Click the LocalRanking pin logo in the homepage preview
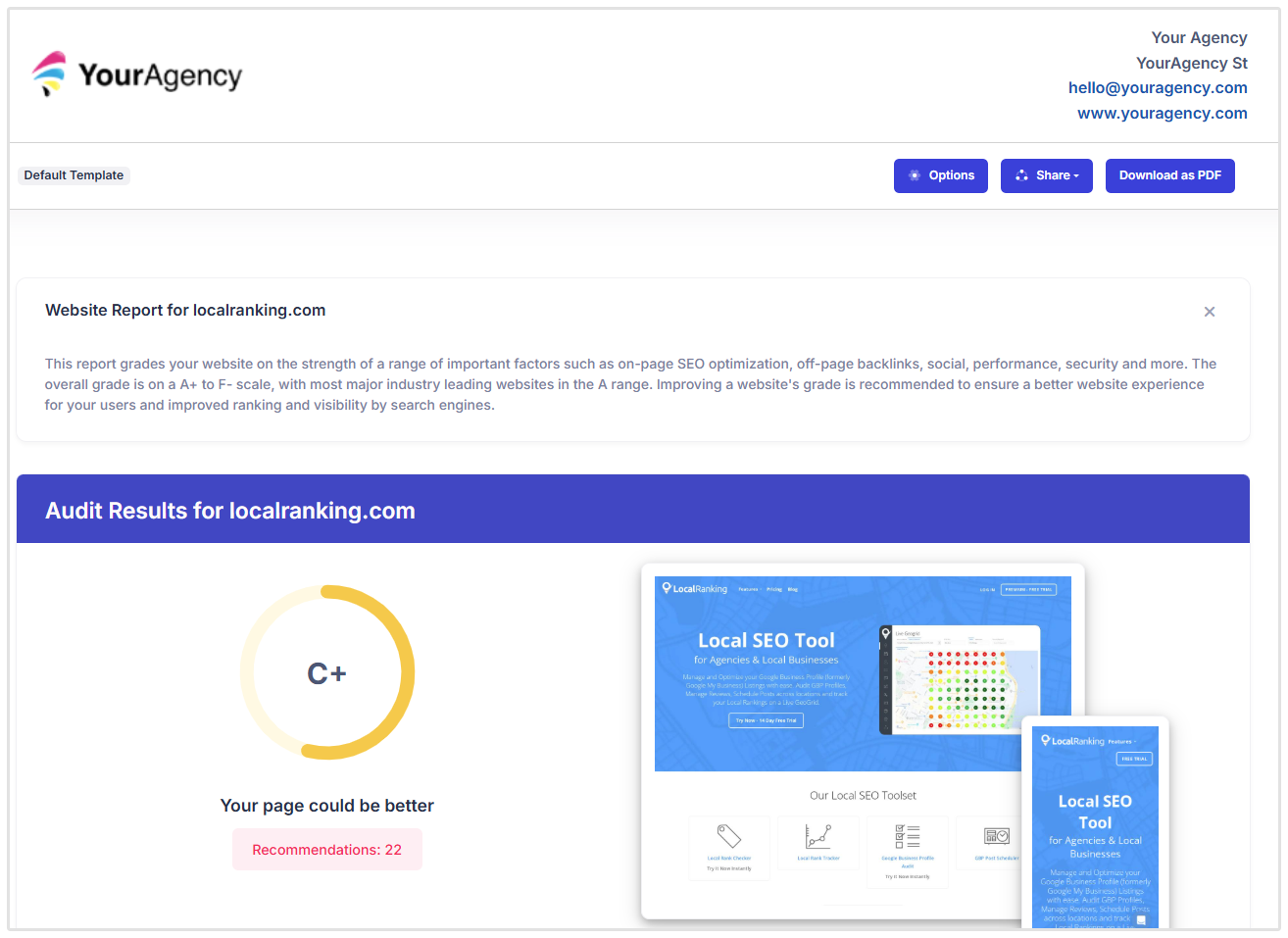The image size is (1288, 938). click(667, 589)
